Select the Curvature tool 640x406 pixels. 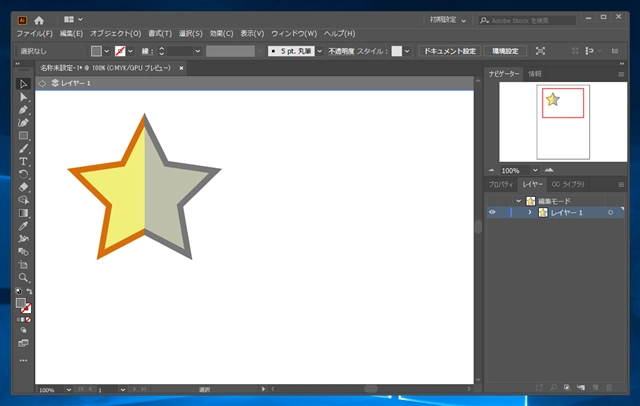tap(23, 123)
